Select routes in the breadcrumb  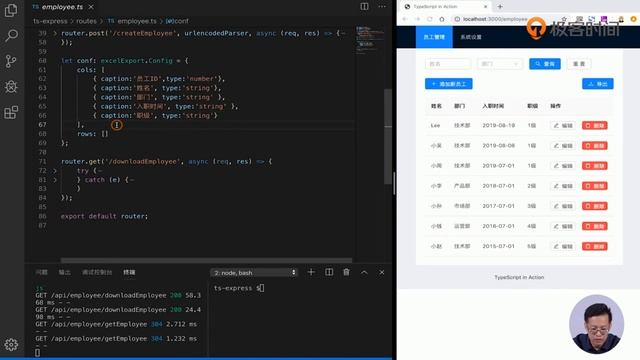coord(86,21)
